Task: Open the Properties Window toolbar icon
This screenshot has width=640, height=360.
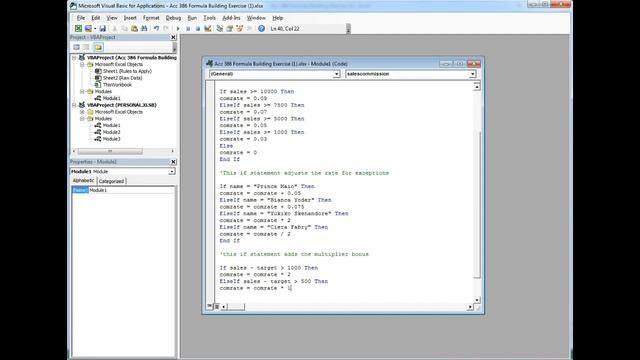Action: coord(229,29)
